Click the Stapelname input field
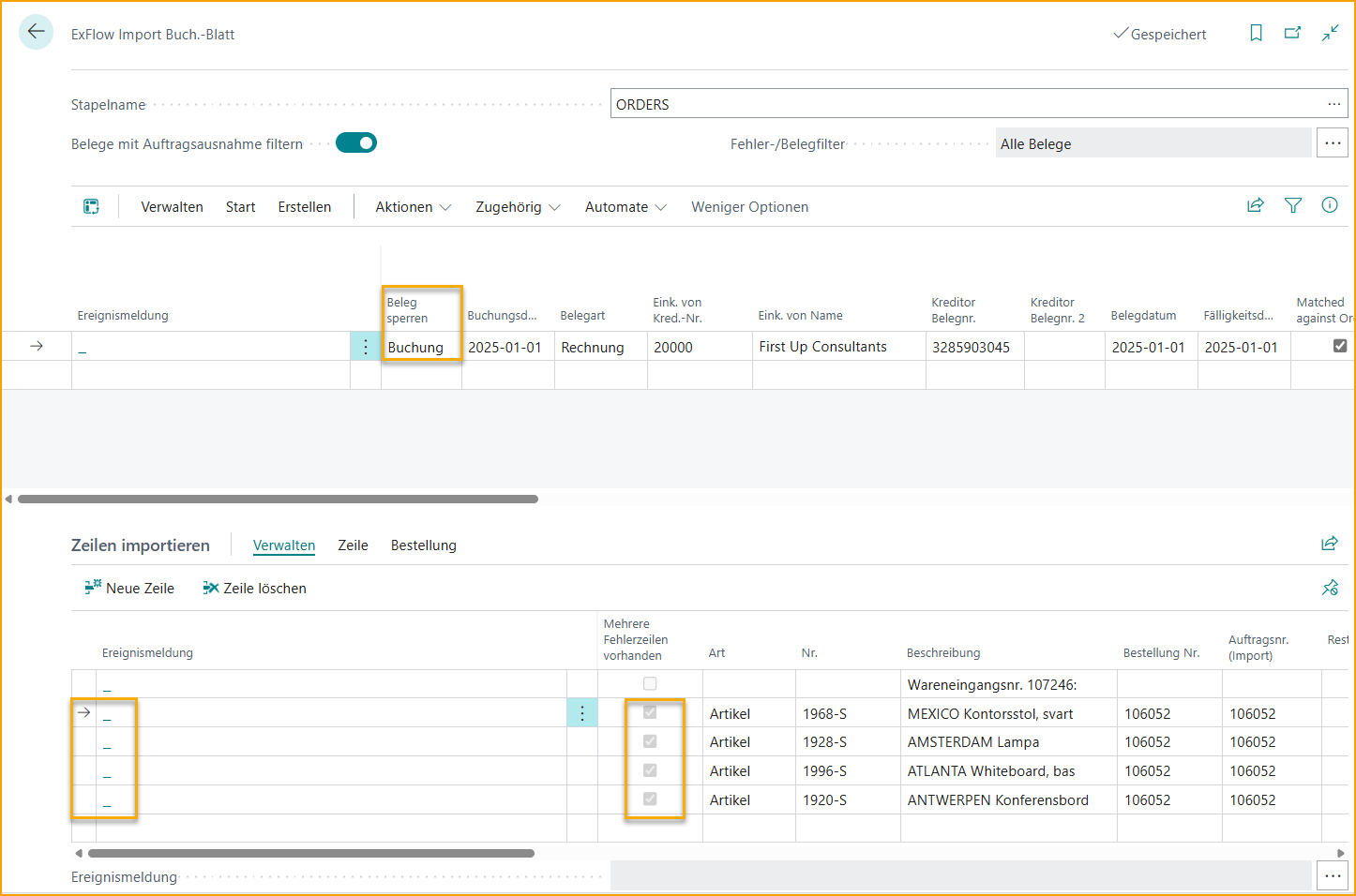The image size is (1356, 896). [966, 104]
